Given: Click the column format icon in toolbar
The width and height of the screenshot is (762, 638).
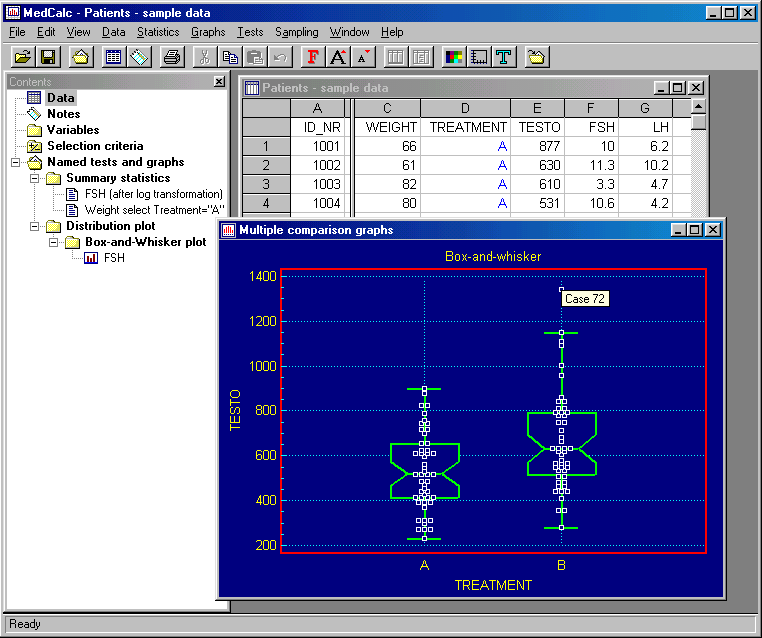Looking at the screenshot, I should click(x=396, y=57).
